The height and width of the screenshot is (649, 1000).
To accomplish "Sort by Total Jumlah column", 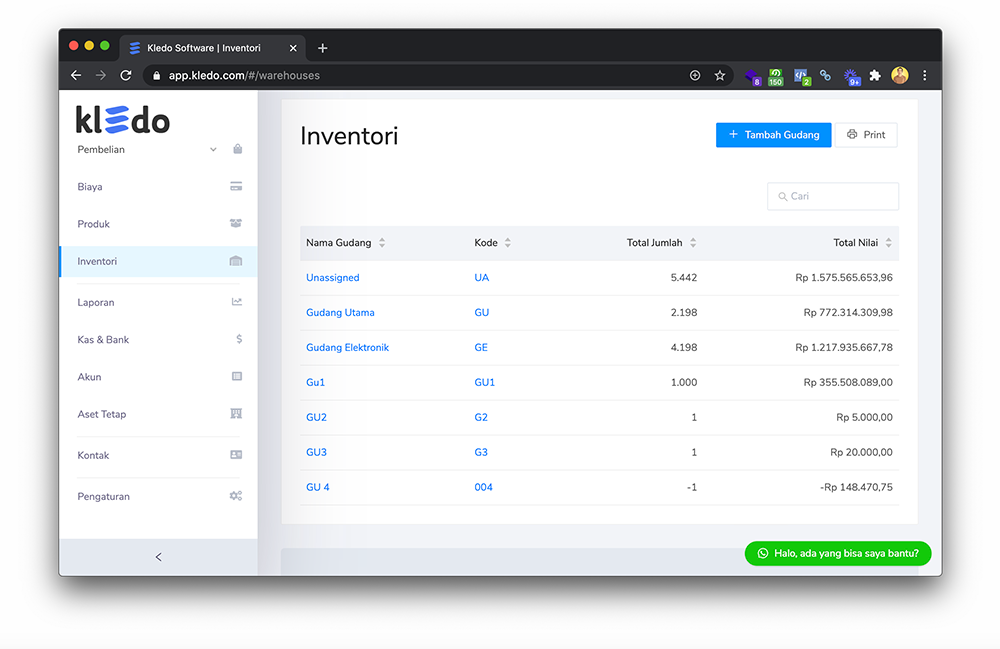I will coord(693,243).
